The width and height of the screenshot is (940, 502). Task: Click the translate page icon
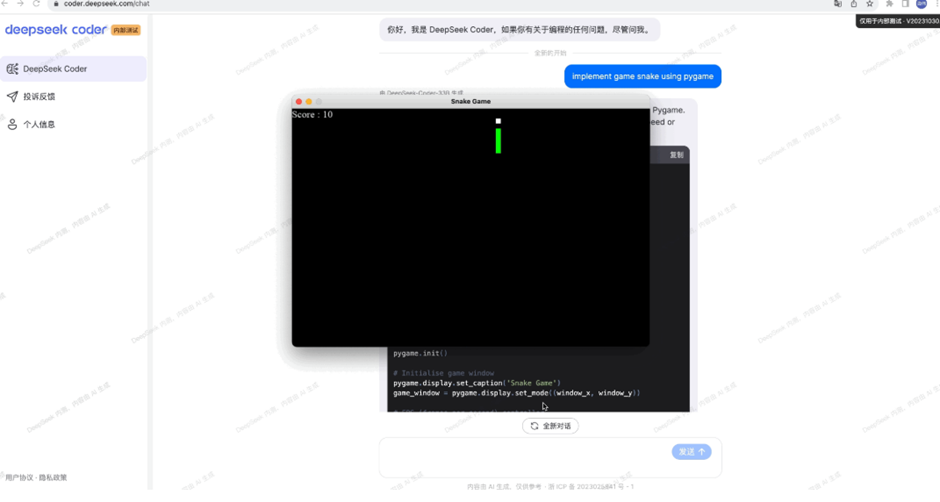[837, 4]
